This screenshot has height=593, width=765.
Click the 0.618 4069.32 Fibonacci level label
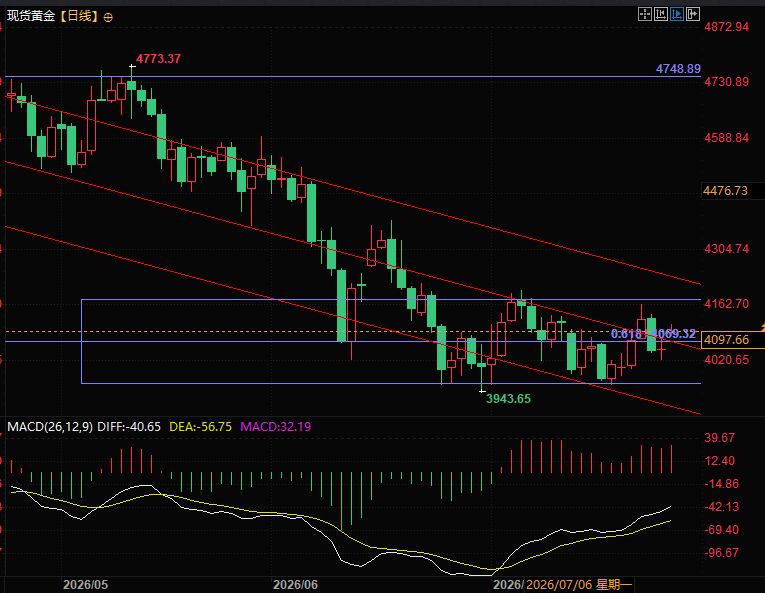click(653, 334)
